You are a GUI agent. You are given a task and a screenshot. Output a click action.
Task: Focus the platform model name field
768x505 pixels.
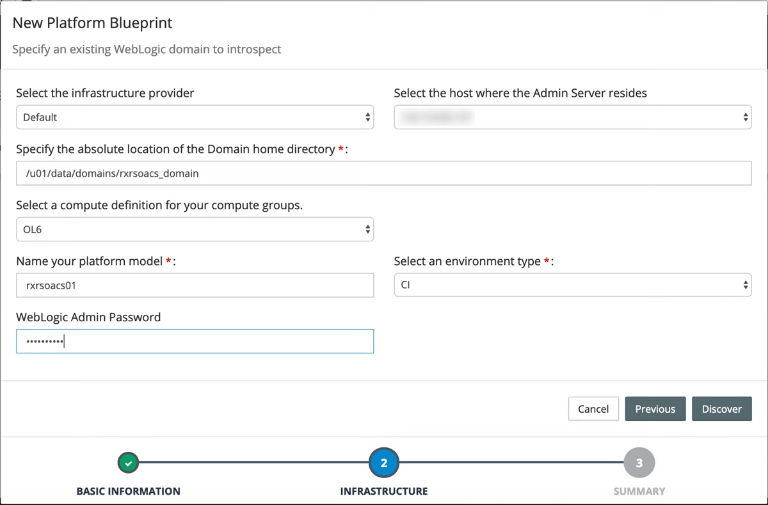[195, 285]
